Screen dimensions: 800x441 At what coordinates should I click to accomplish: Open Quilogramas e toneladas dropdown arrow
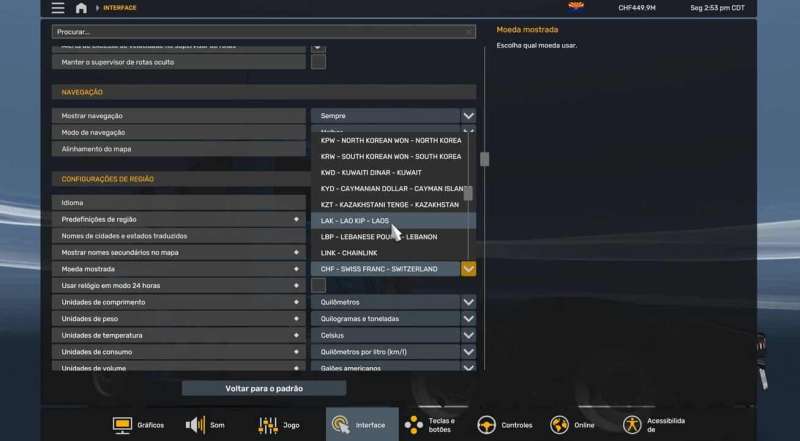click(x=468, y=318)
